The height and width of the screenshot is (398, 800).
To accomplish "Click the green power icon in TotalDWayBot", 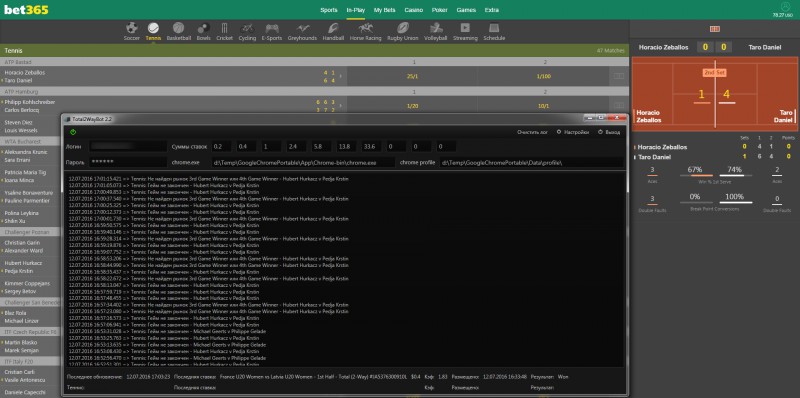I will tap(73, 132).
